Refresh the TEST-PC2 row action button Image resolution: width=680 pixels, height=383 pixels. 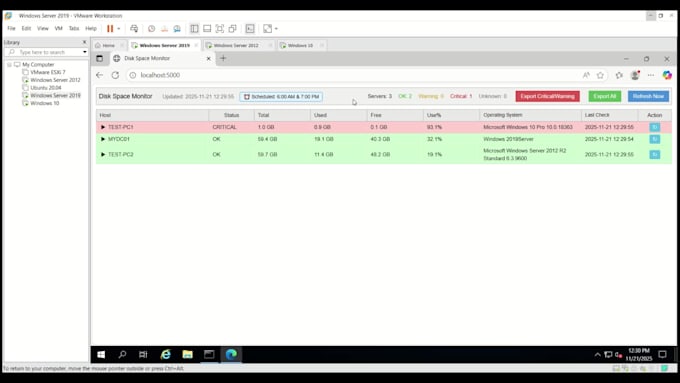(x=654, y=154)
